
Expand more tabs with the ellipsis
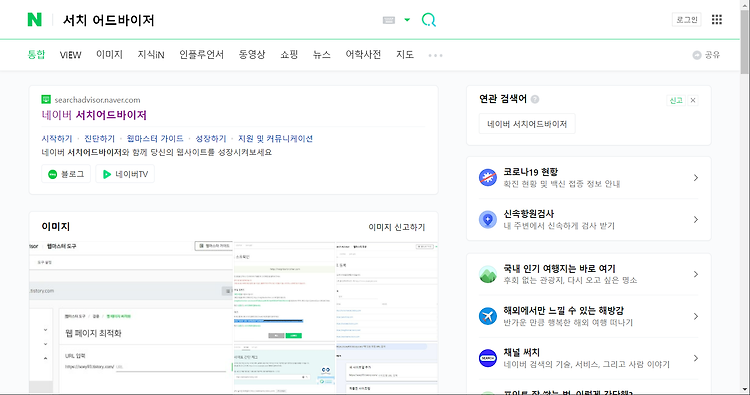pos(435,55)
